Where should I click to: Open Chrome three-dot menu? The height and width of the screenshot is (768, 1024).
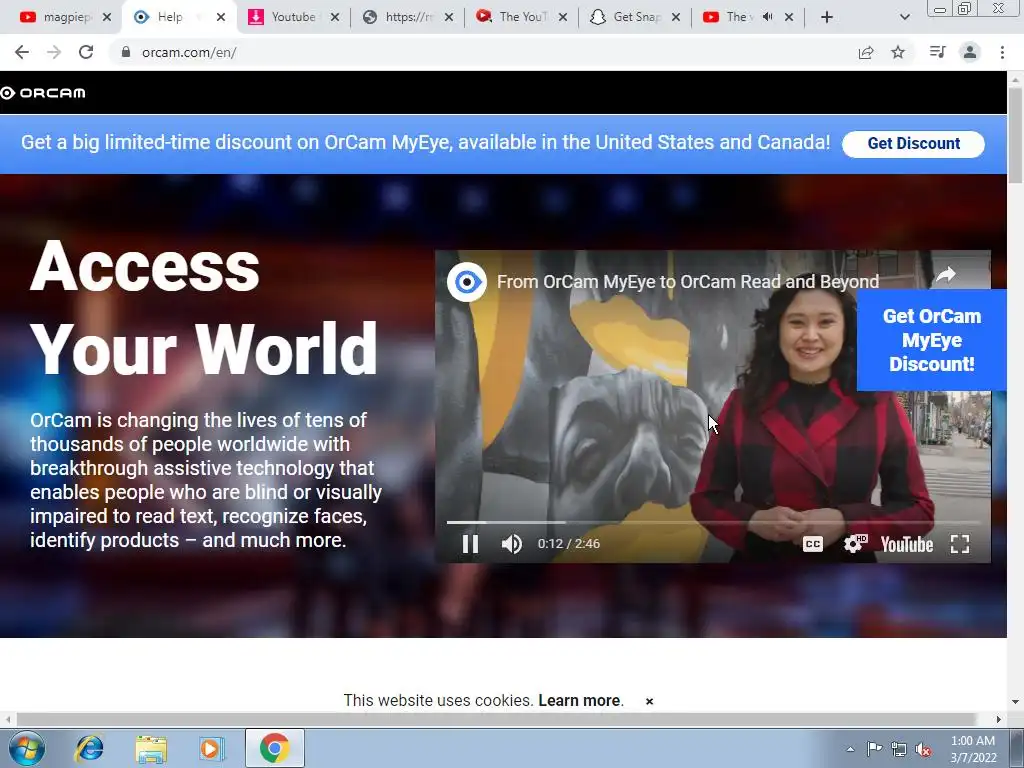tap(1002, 52)
